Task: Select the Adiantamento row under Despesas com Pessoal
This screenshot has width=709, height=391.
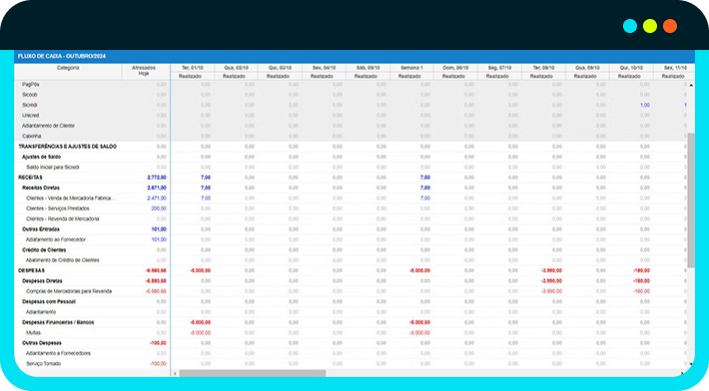Action: [x=352, y=312]
